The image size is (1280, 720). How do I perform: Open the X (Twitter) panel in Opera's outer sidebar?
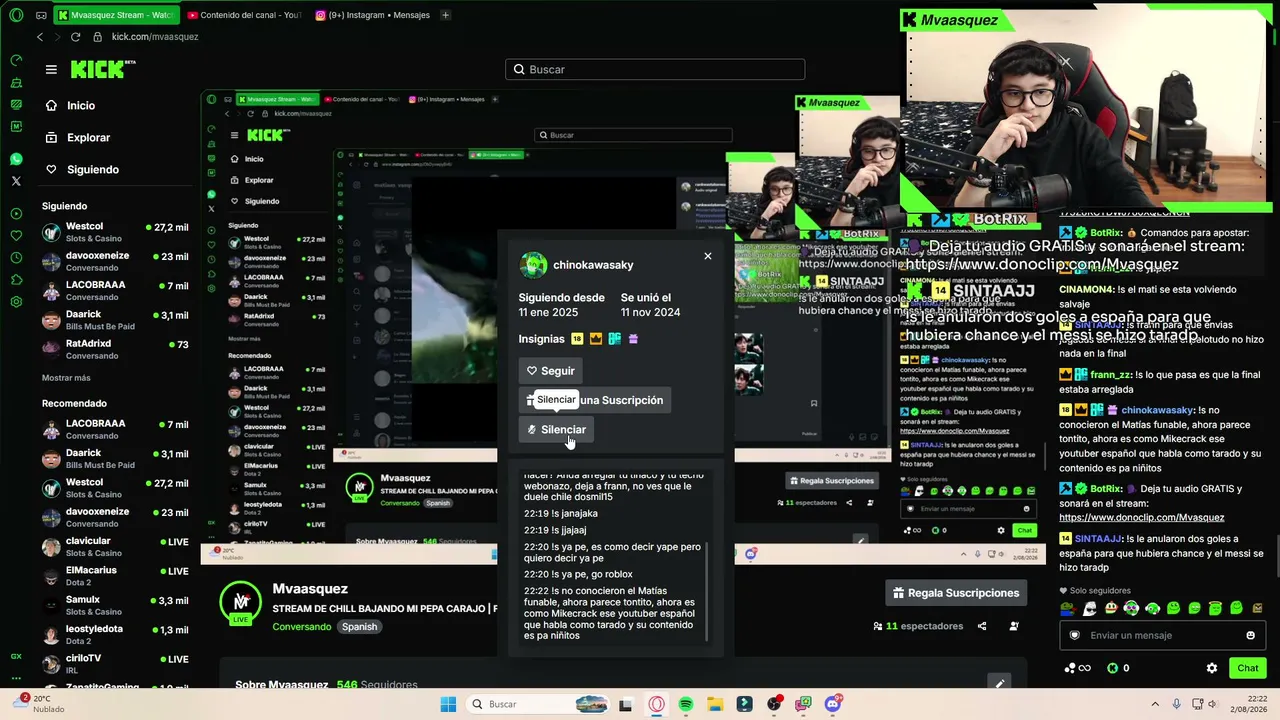(x=16, y=181)
